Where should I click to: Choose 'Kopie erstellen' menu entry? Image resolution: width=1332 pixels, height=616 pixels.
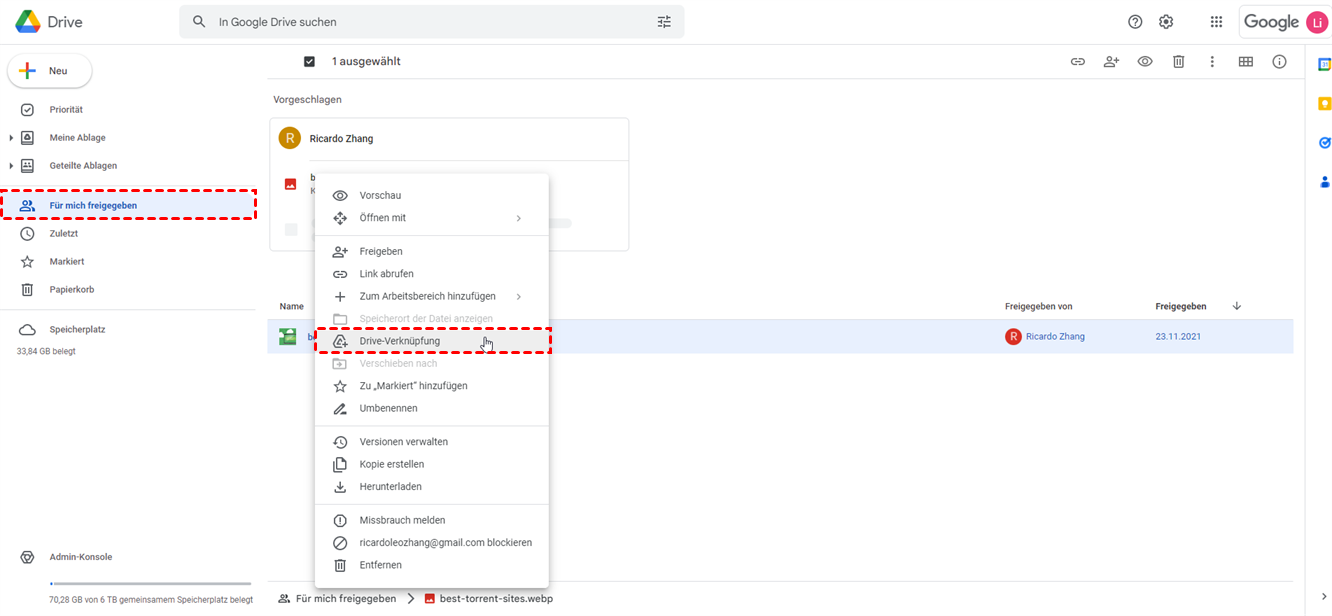pyautogui.click(x=431, y=465)
